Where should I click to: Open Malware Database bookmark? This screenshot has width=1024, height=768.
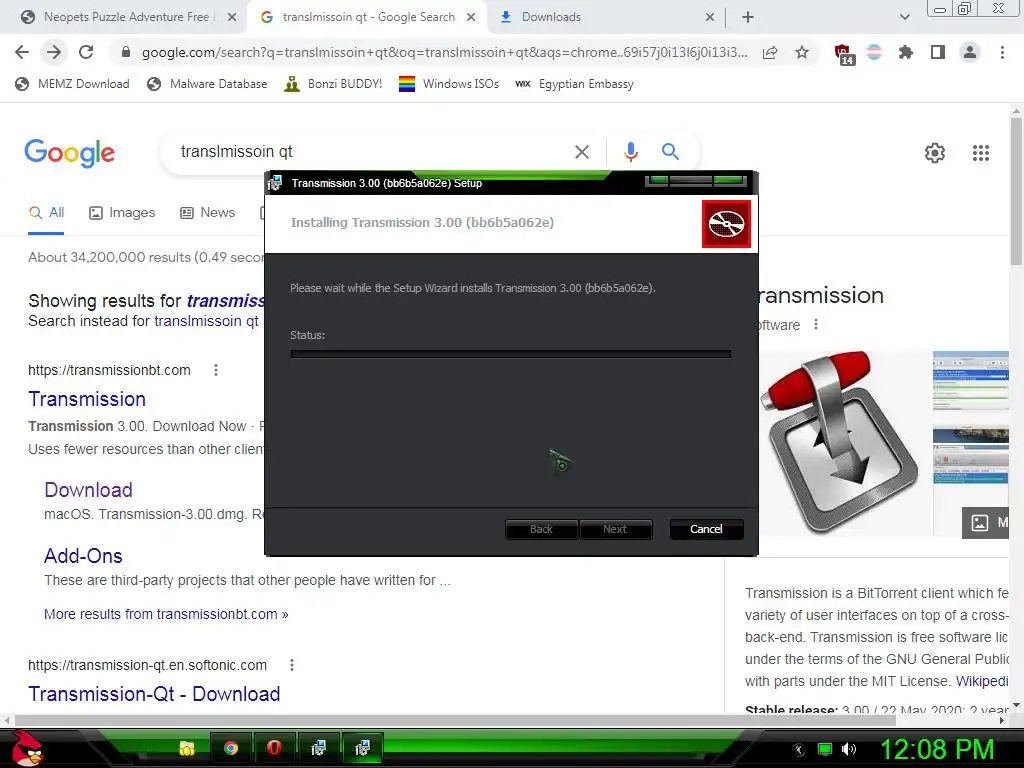(208, 84)
